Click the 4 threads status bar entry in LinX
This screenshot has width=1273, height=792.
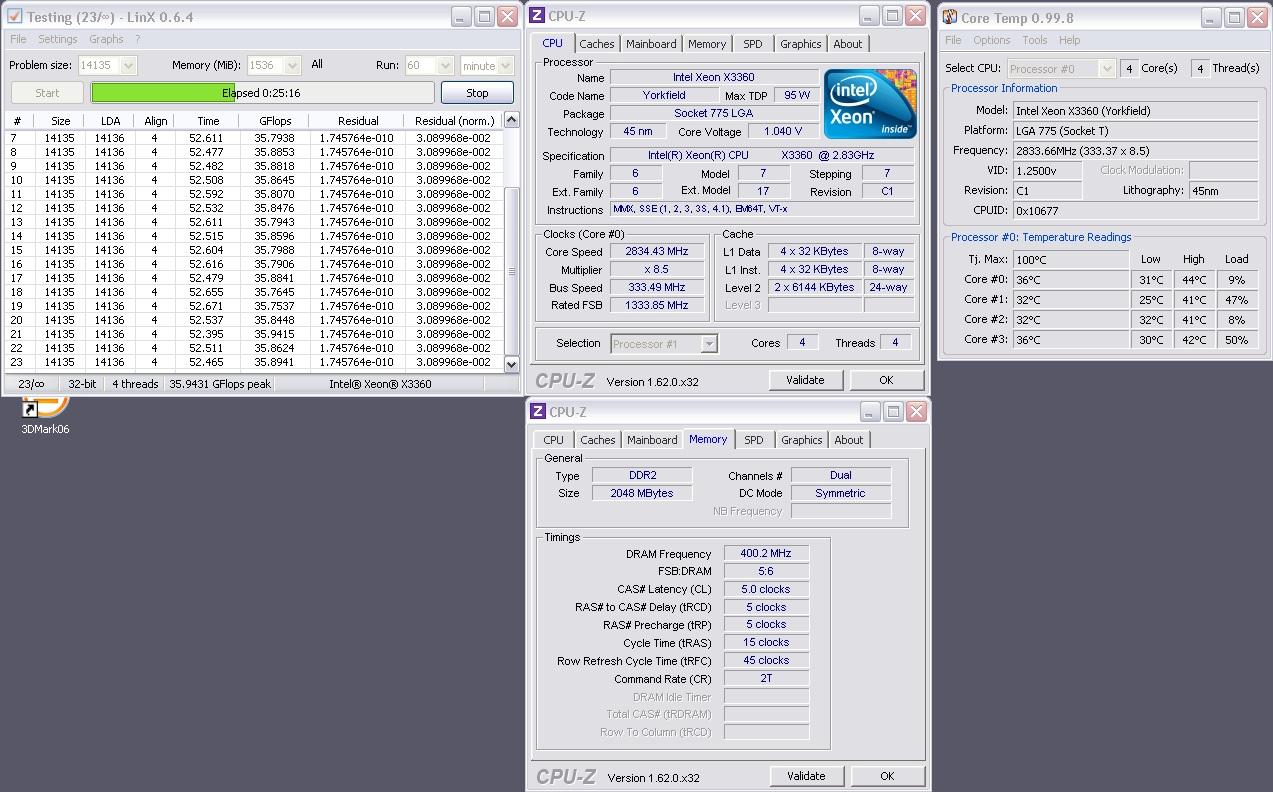click(x=135, y=384)
